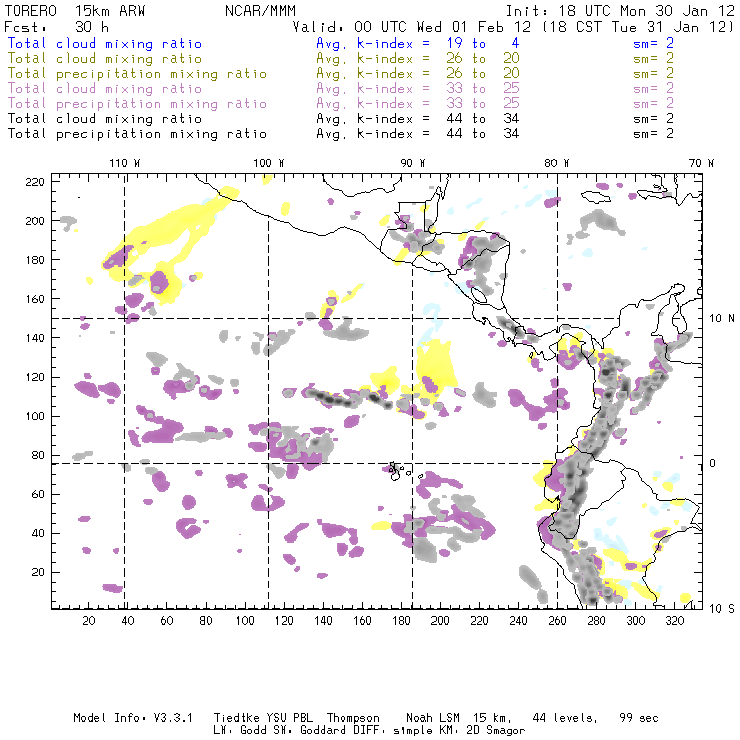This screenshot has width=740, height=740.
Task: Click "Model Info: V3.3.1" footer text
Action: 133,718
